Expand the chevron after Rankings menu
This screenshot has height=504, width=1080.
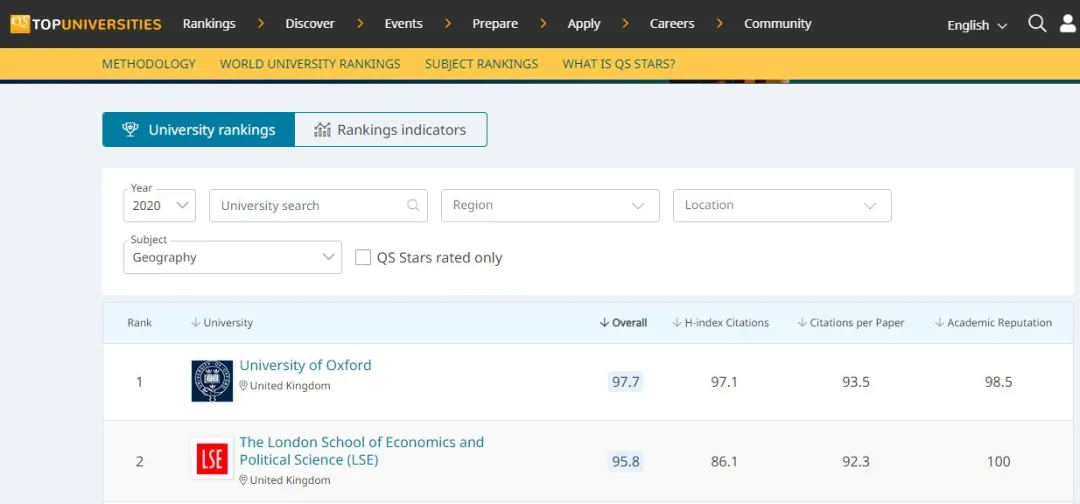pyautogui.click(x=261, y=23)
